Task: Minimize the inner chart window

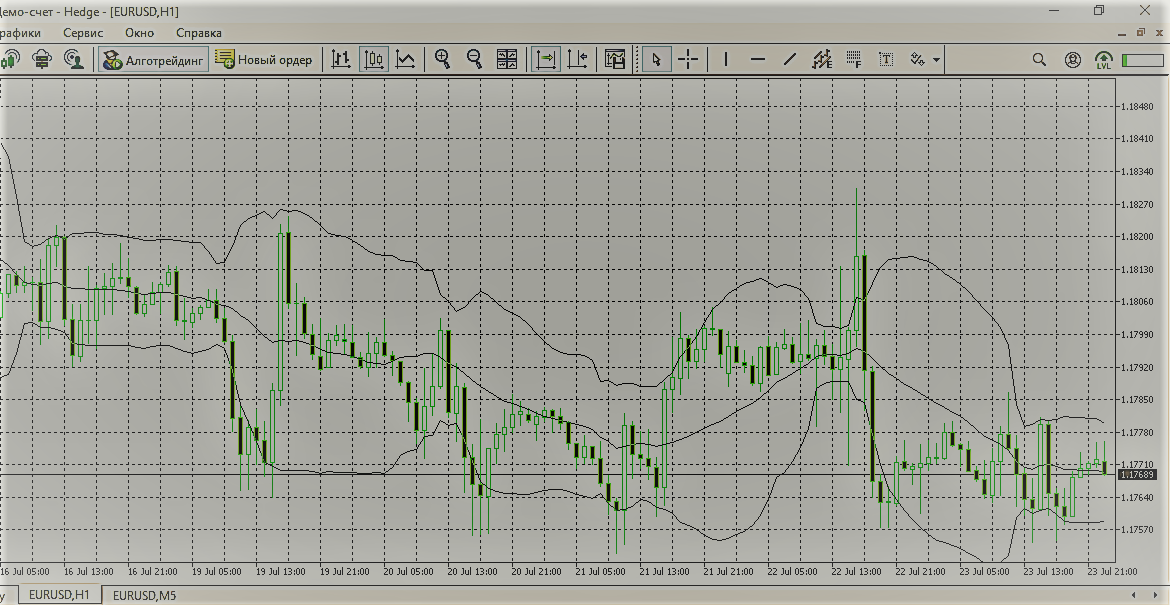Action: click(1122, 33)
